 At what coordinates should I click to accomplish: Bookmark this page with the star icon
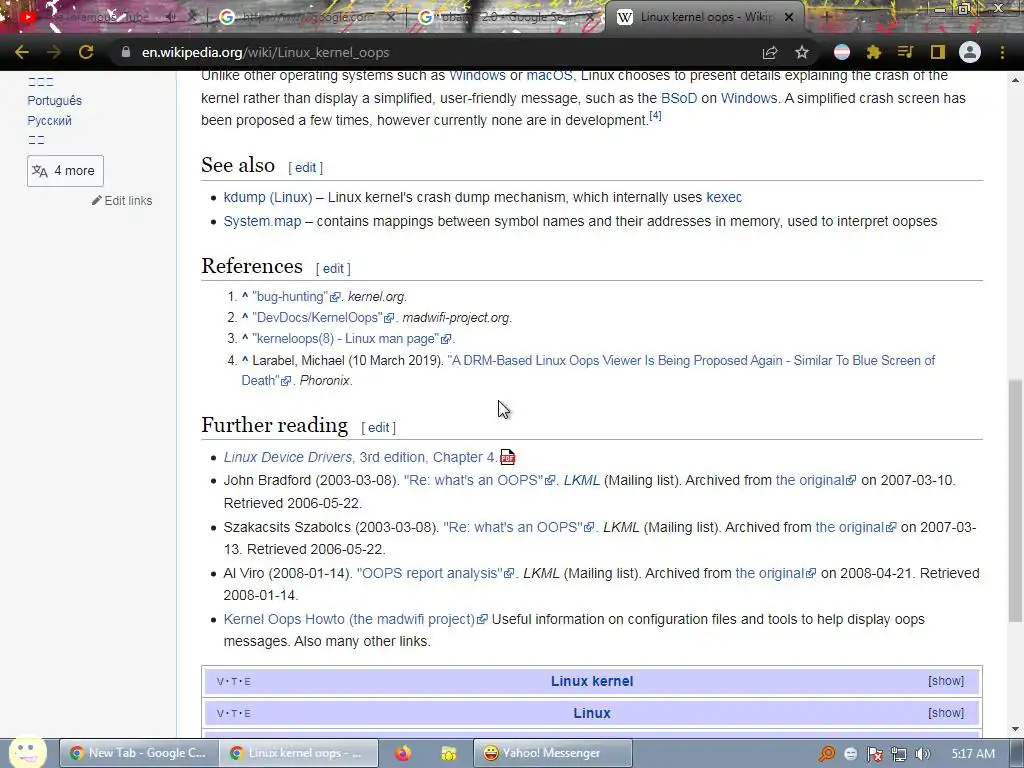(802, 52)
